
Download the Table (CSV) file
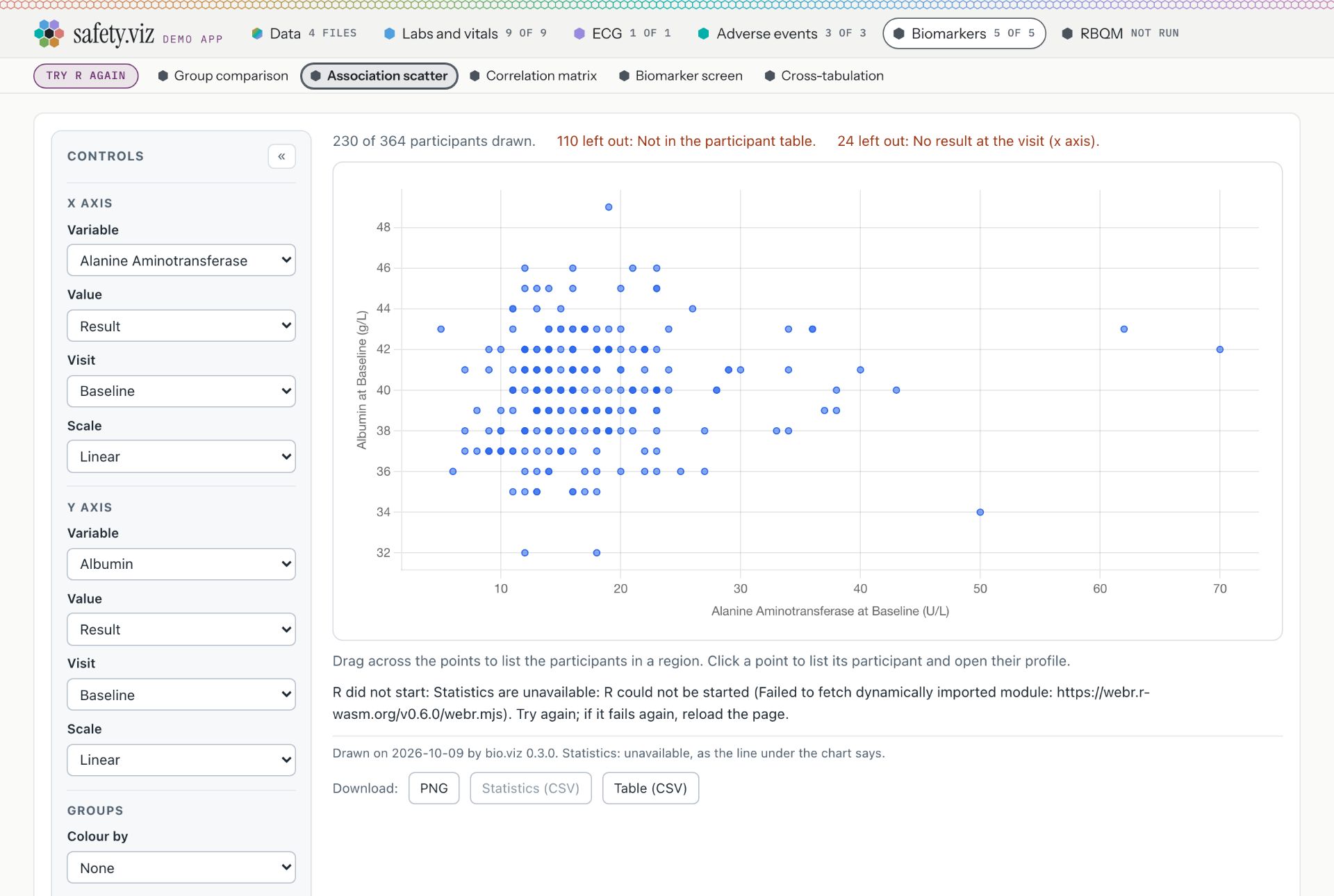[650, 788]
